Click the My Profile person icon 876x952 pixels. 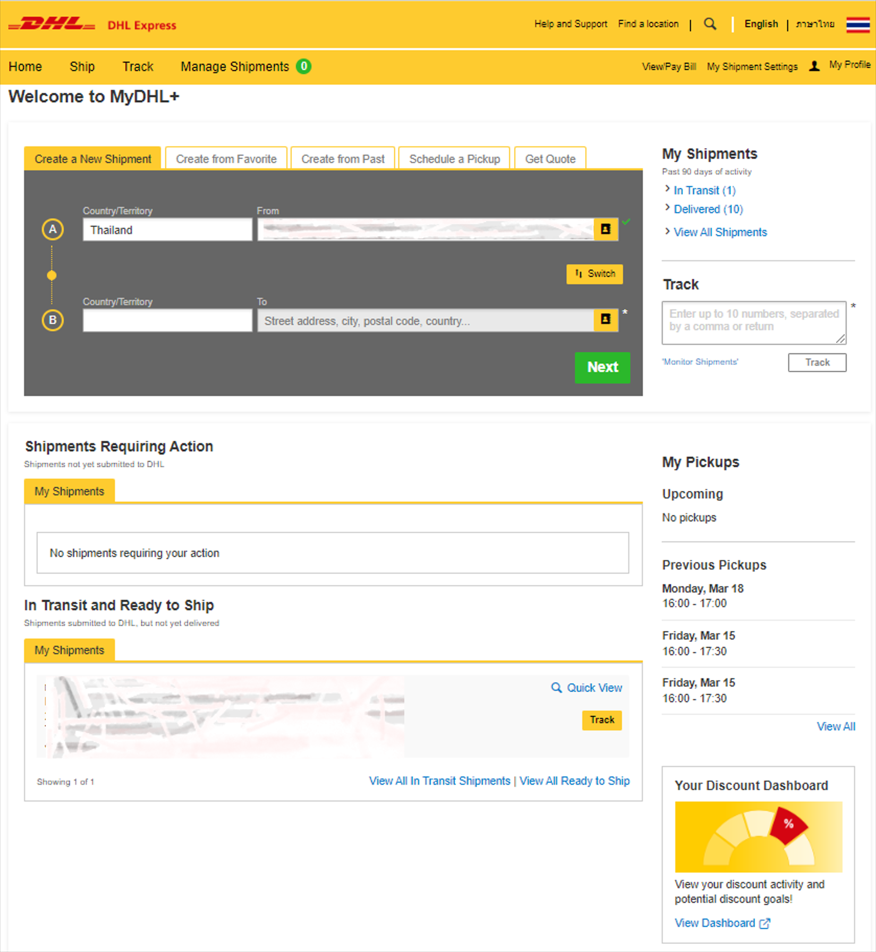click(814, 66)
